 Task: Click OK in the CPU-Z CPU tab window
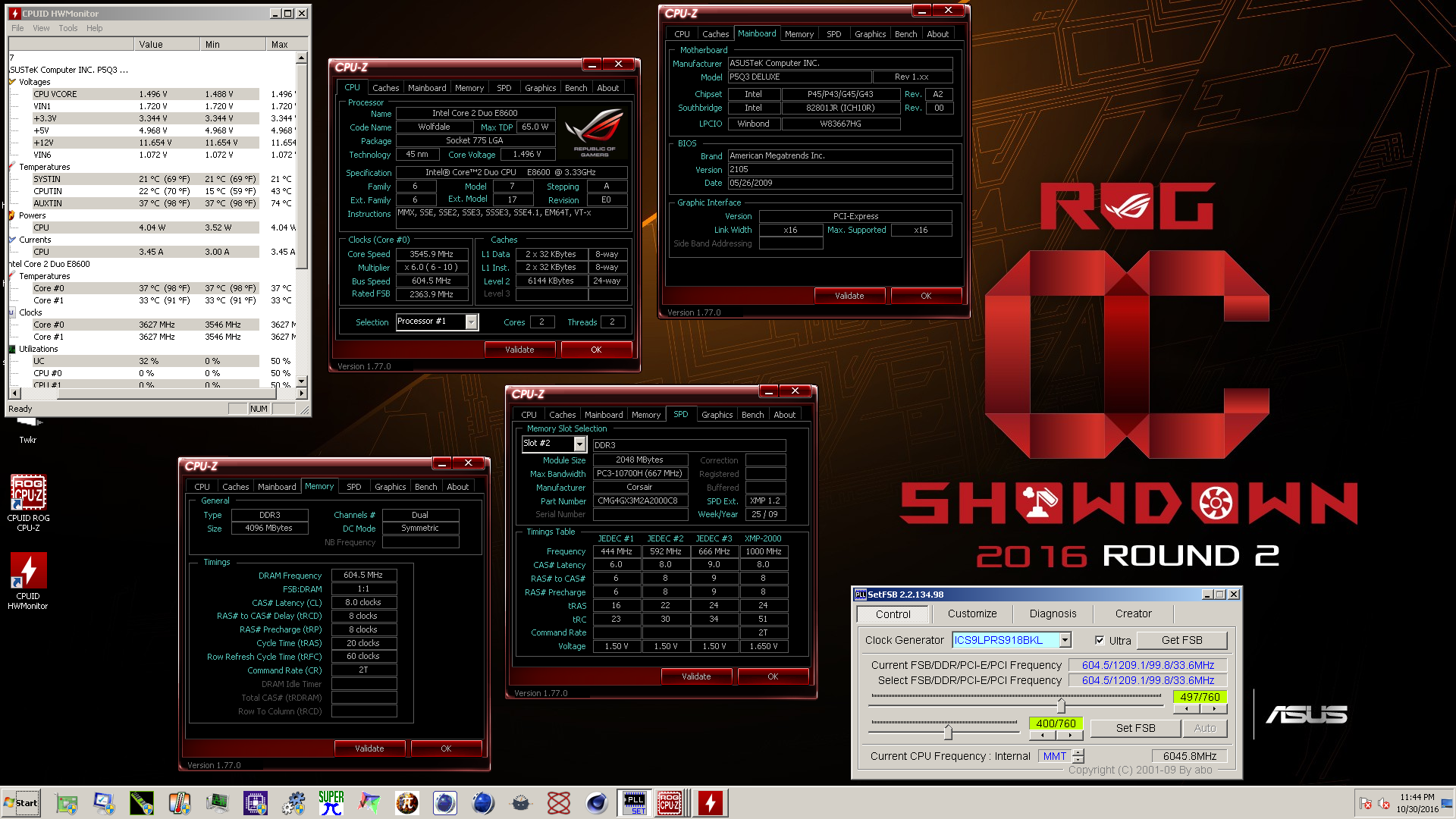pyautogui.click(x=596, y=350)
